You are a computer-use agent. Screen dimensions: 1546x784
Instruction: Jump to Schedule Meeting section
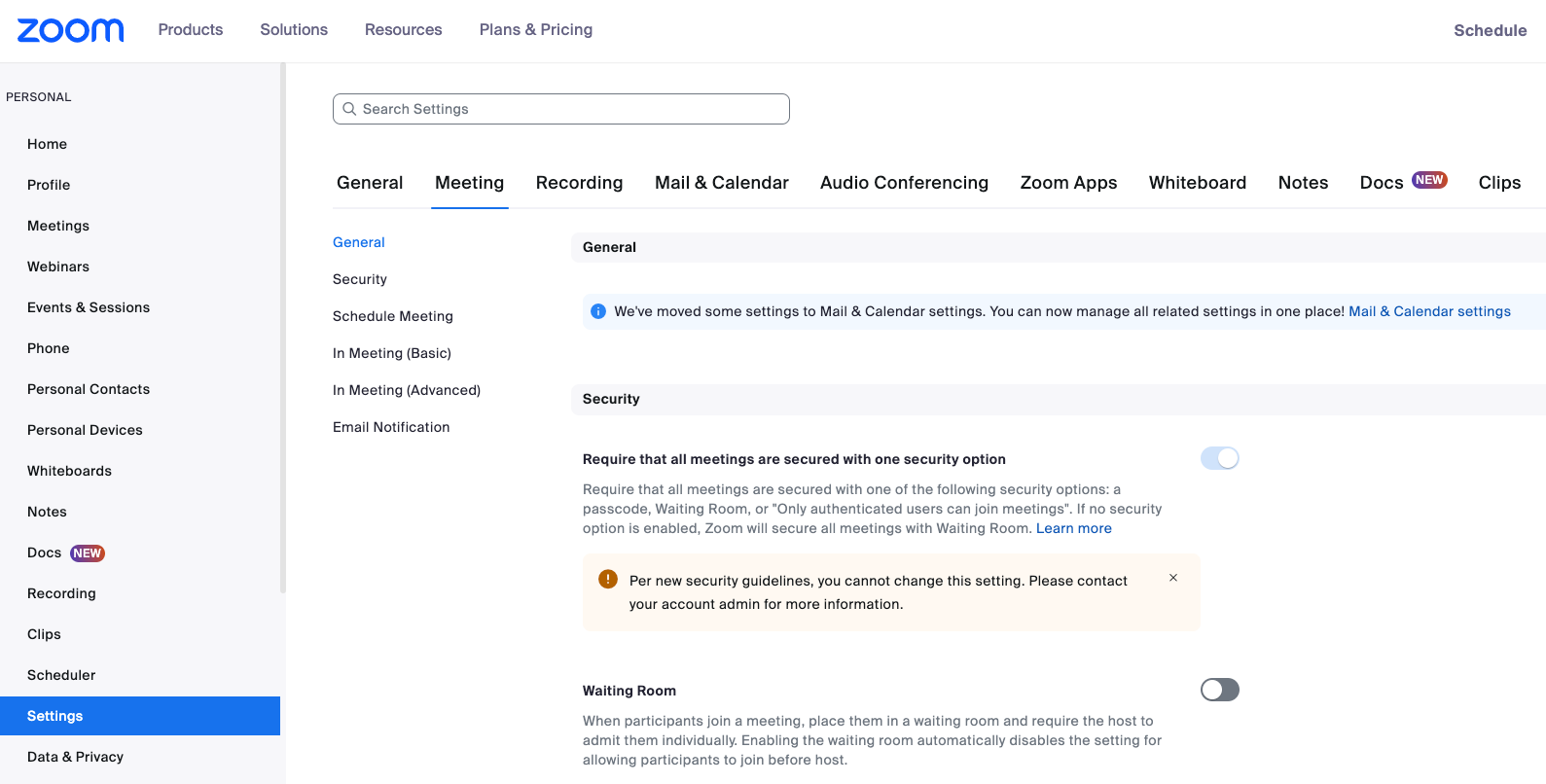(x=393, y=316)
